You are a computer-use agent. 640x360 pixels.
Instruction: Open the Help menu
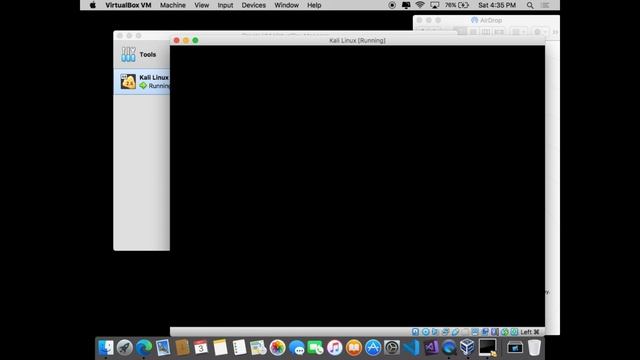(314, 5)
